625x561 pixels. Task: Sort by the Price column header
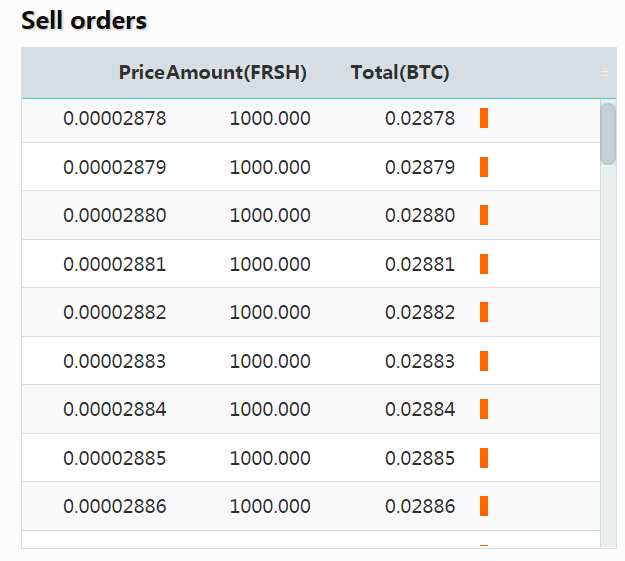point(141,73)
